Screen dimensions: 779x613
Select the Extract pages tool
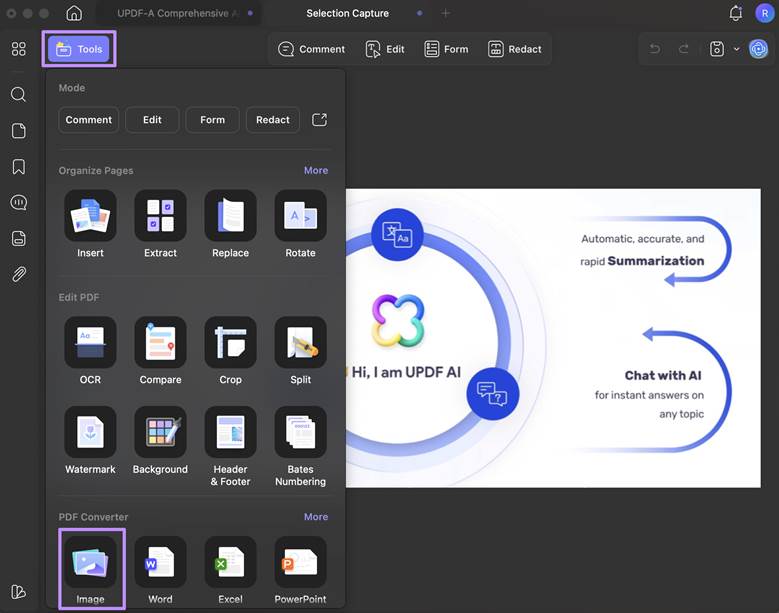click(x=160, y=224)
